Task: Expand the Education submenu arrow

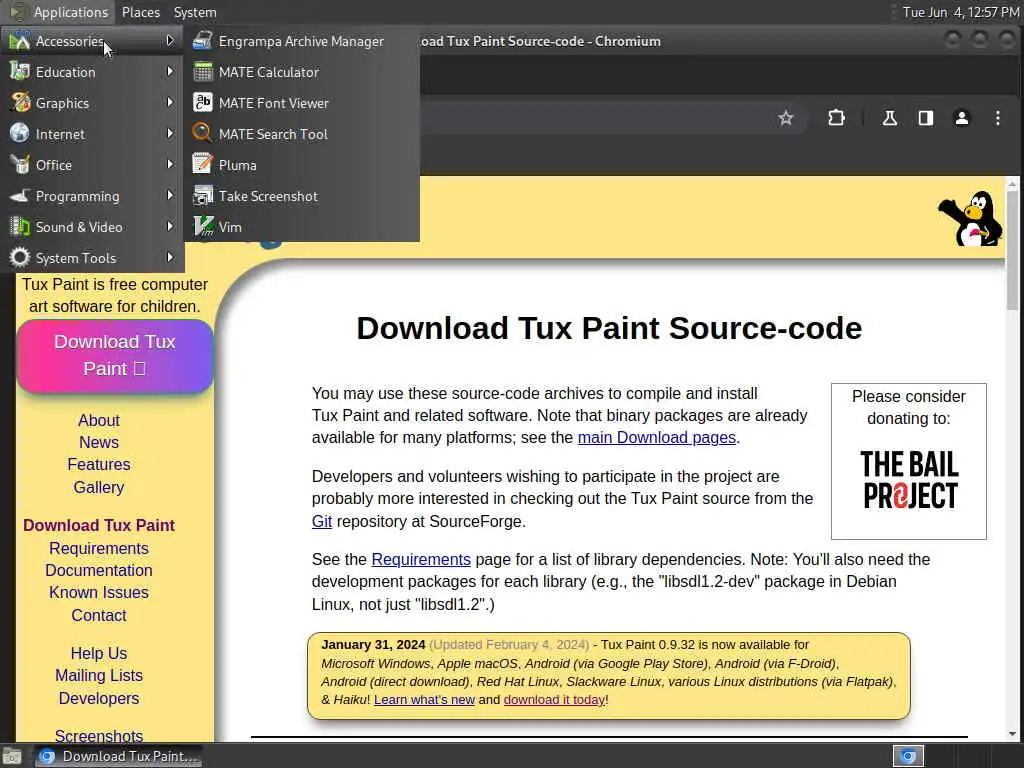Action: point(170,71)
